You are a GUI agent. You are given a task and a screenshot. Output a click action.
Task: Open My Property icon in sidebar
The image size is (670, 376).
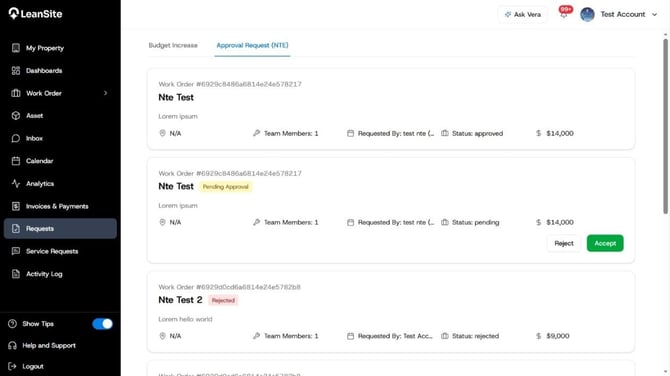click(x=16, y=48)
